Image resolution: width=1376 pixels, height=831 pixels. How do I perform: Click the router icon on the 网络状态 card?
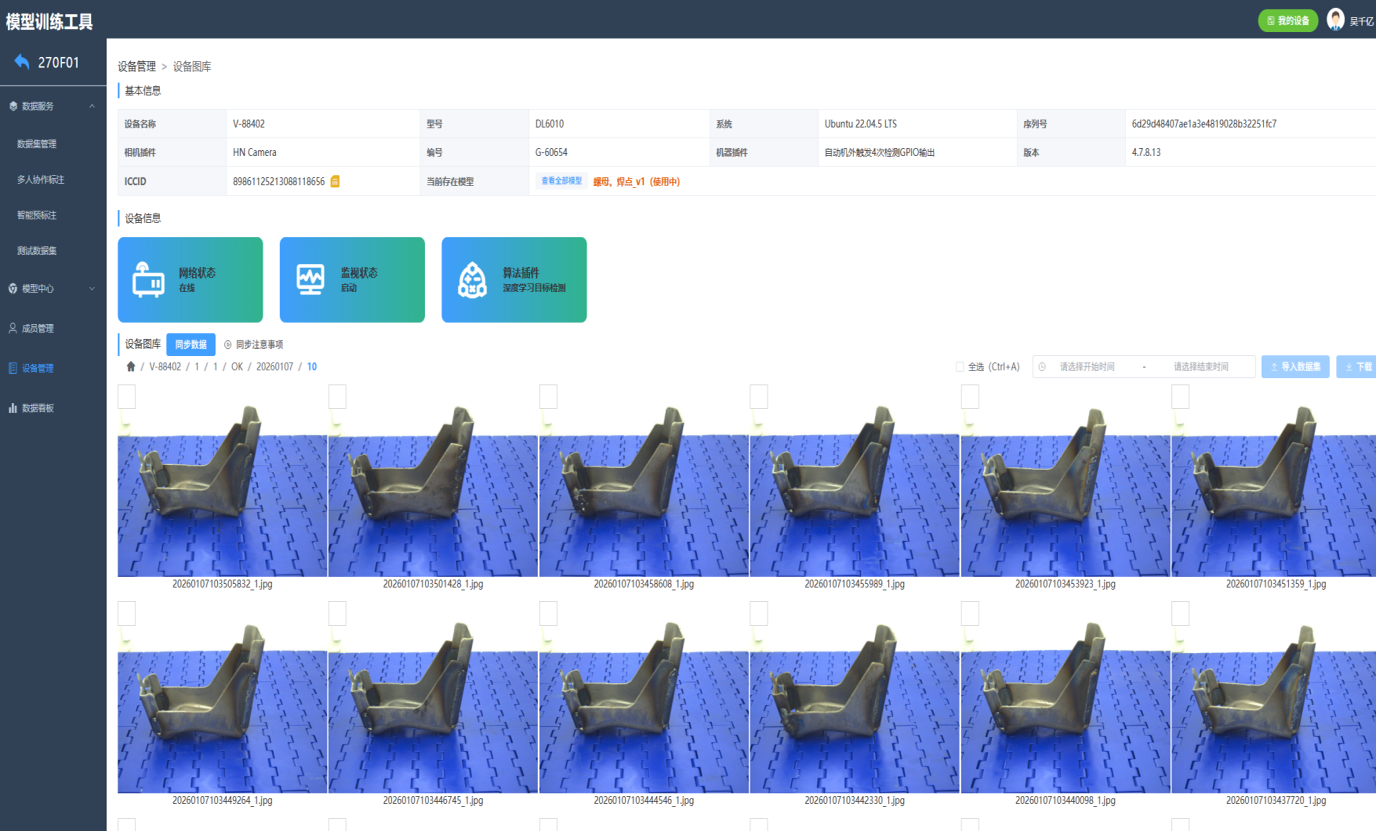148,280
